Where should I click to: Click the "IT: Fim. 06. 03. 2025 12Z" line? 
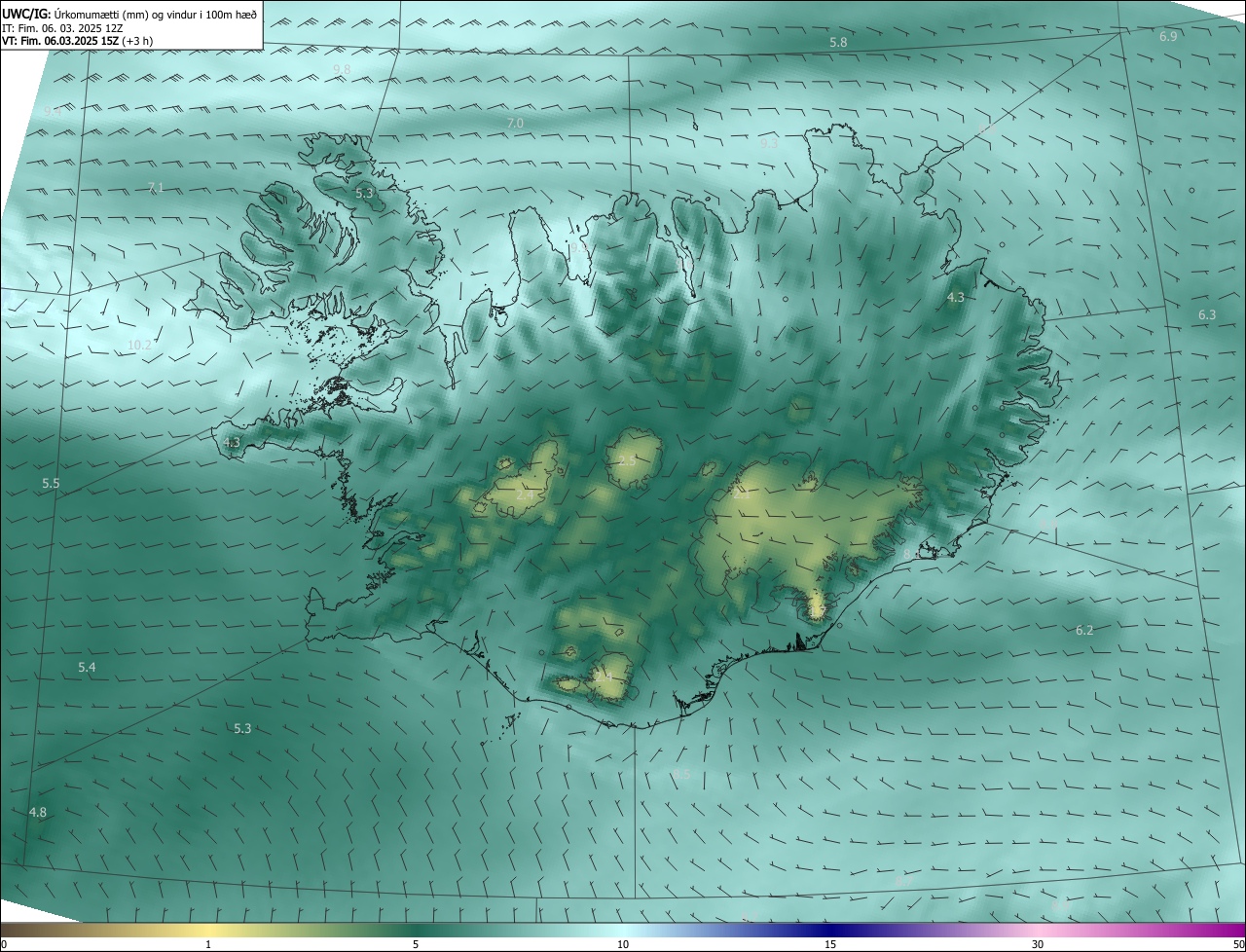pos(62,28)
